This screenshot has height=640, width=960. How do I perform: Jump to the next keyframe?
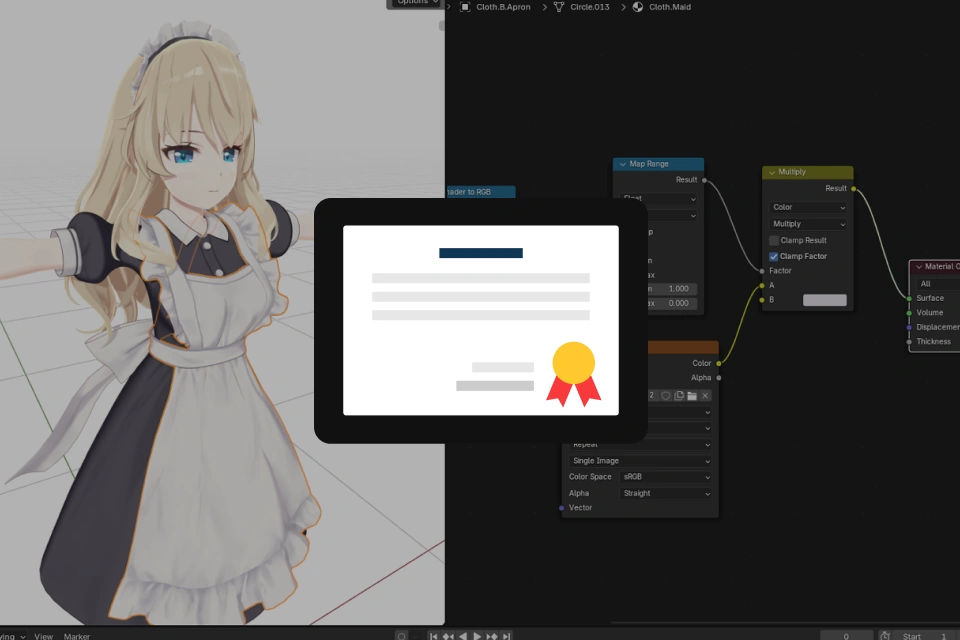click(492, 636)
